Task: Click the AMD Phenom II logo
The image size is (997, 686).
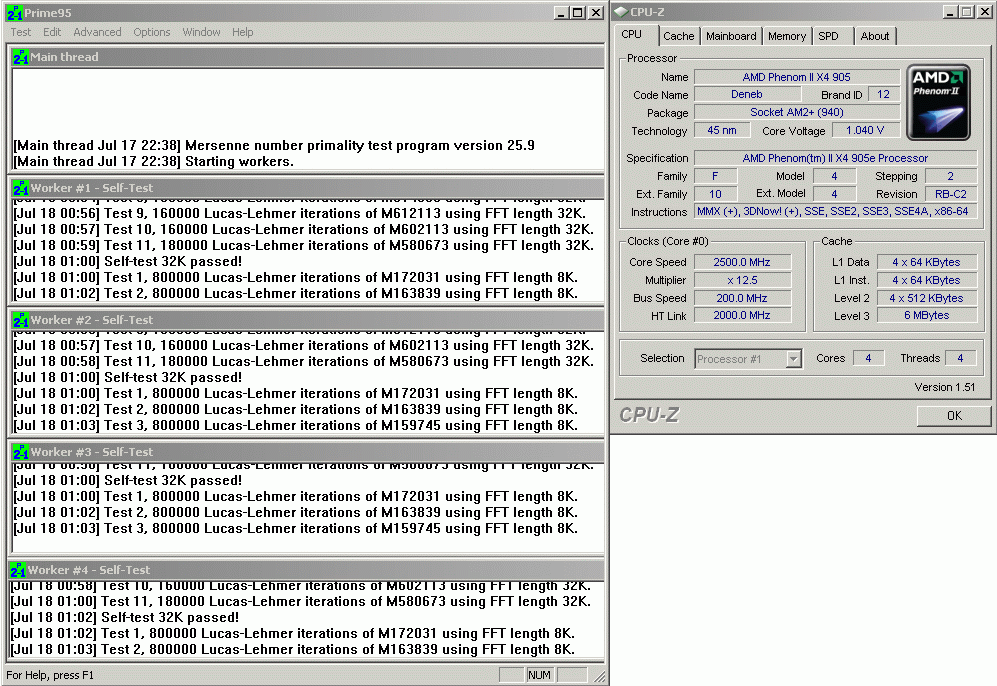Action: click(938, 103)
